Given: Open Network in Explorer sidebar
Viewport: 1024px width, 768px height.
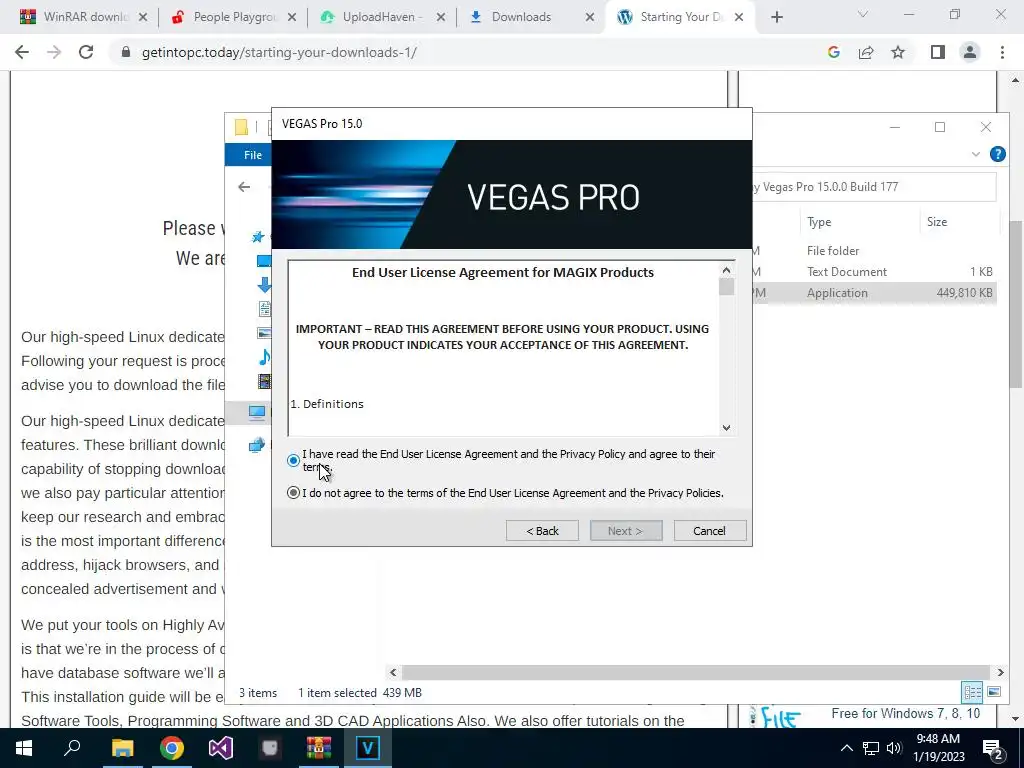Looking at the screenshot, I should click(x=257, y=445).
